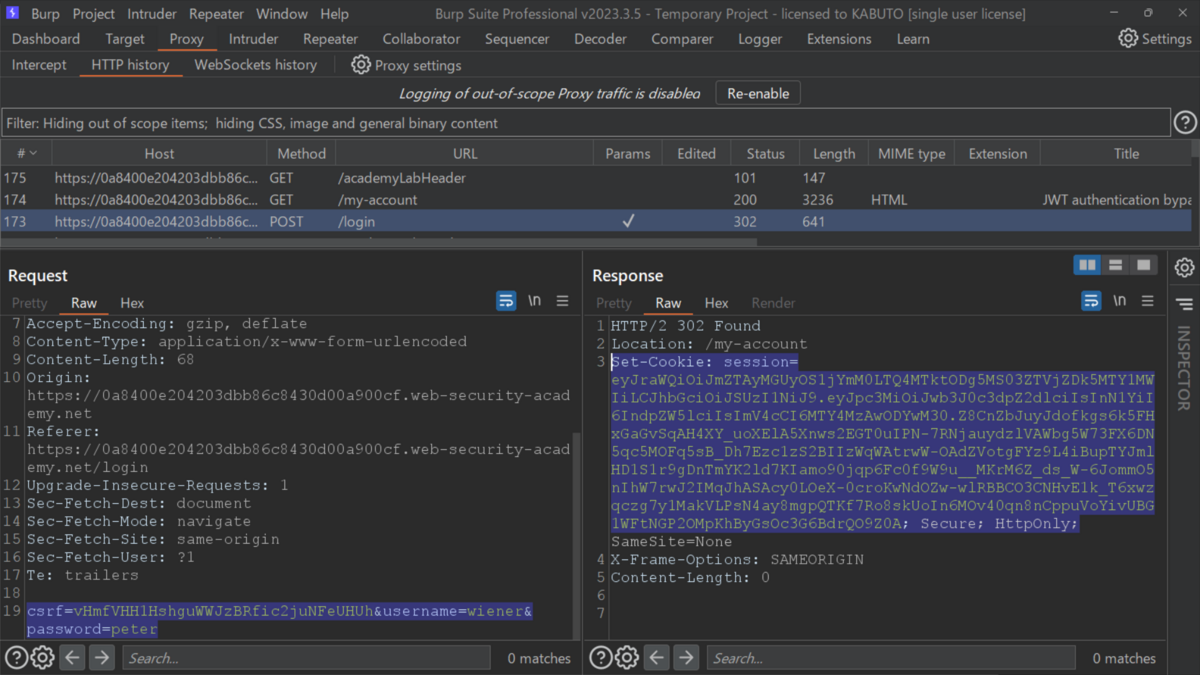
Task: Switch to combined tab layout view
Action: click(x=1143, y=265)
